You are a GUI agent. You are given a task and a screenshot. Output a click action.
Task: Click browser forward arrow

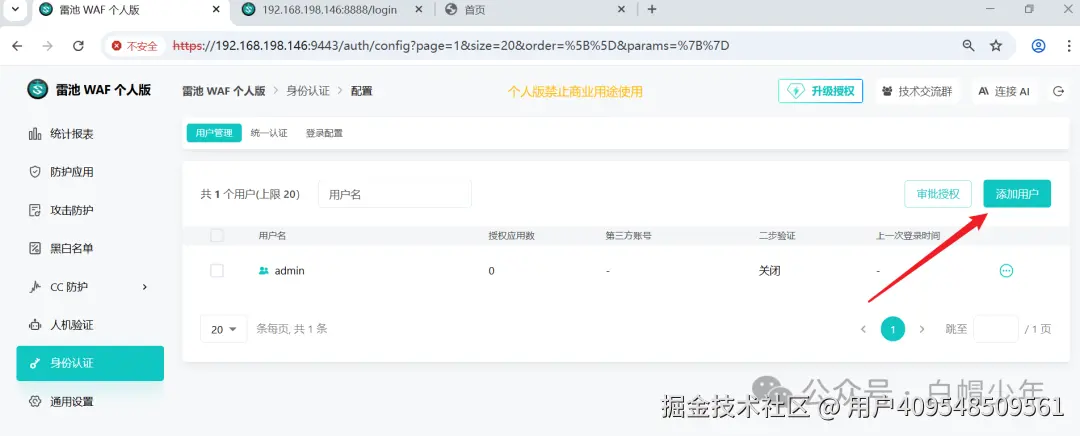tap(48, 46)
